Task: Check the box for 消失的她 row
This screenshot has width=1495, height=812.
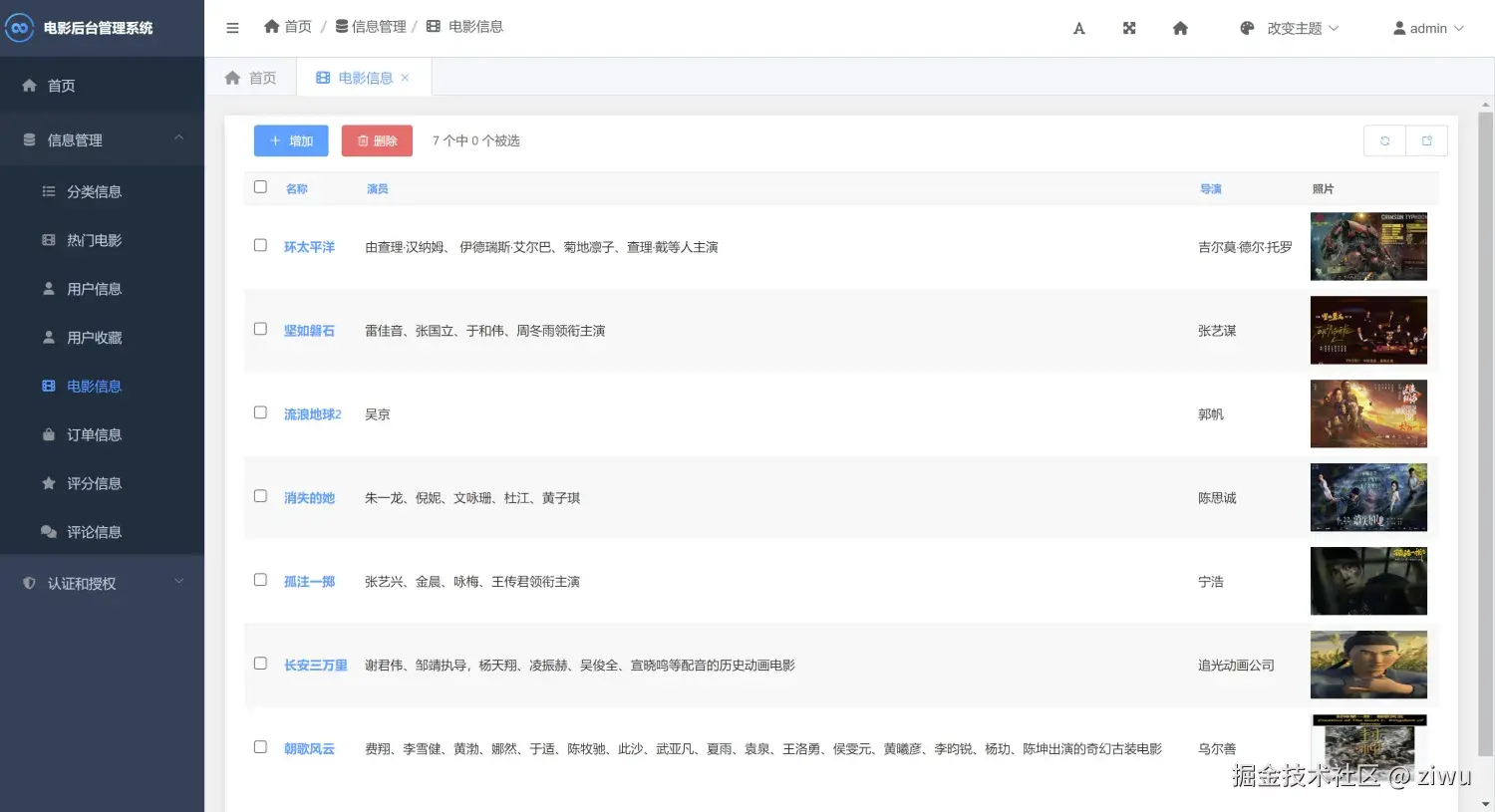Action: pyautogui.click(x=260, y=496)
